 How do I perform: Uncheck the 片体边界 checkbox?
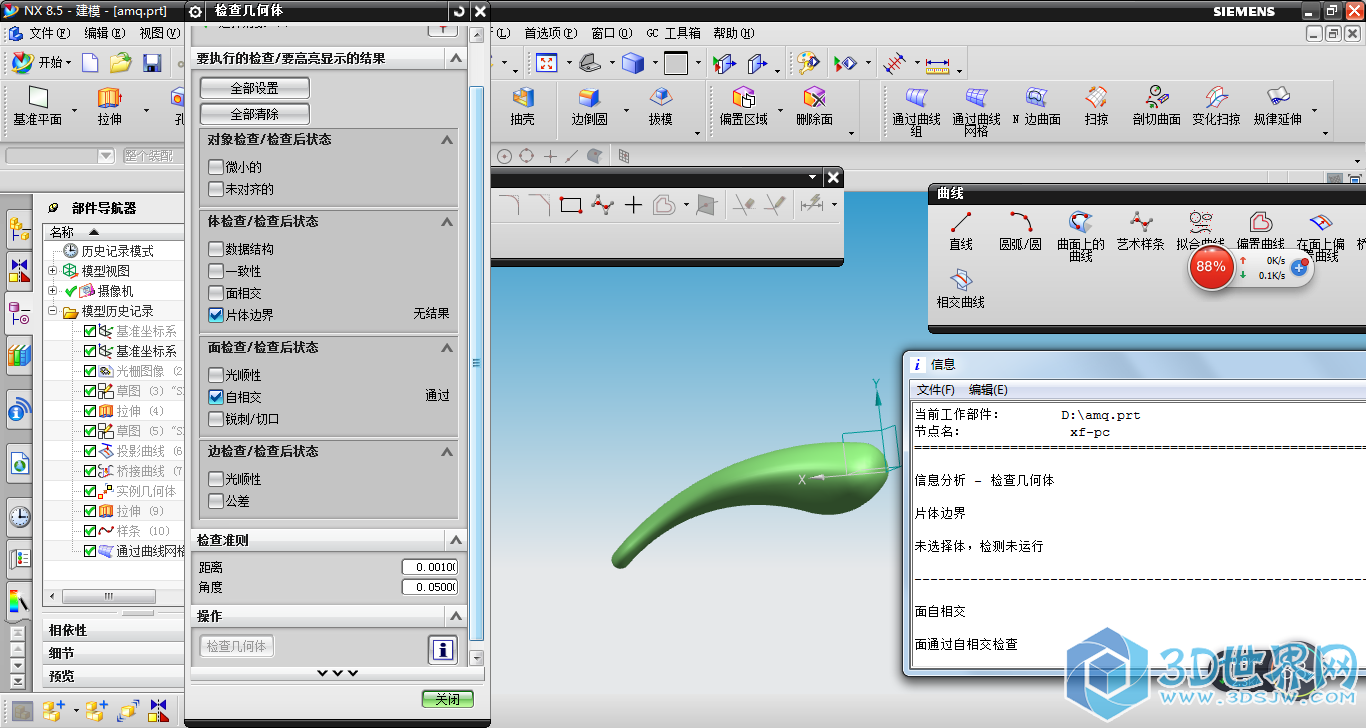(216, 315)
